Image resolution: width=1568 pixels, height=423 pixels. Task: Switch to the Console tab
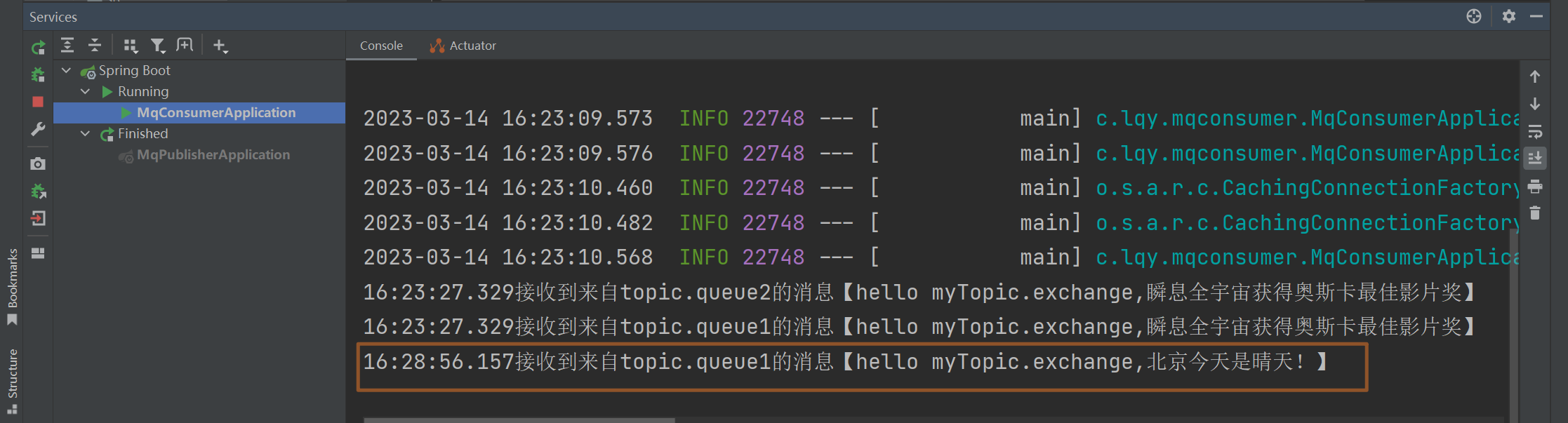pyautogui.click(x=381, y=46)
